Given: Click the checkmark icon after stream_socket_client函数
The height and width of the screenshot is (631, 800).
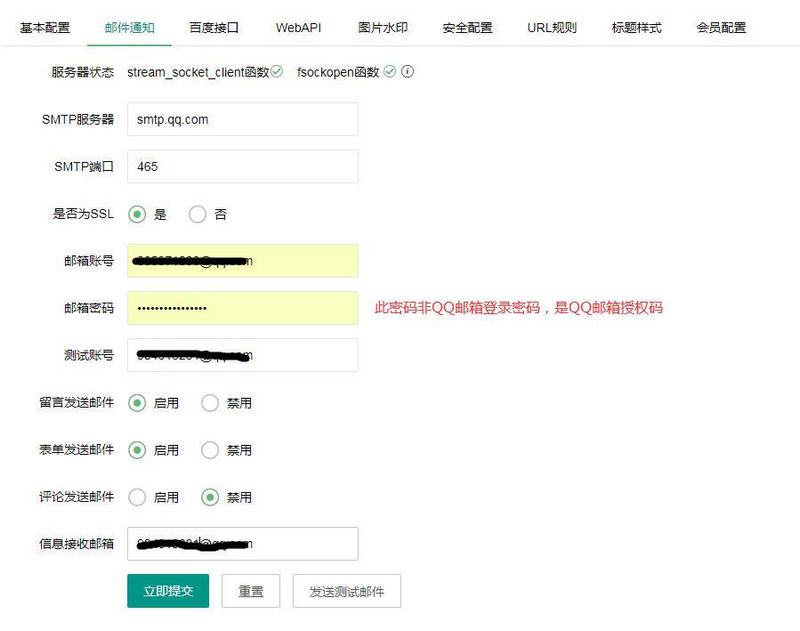Looking at the screenshot, I should click(277, 72).
